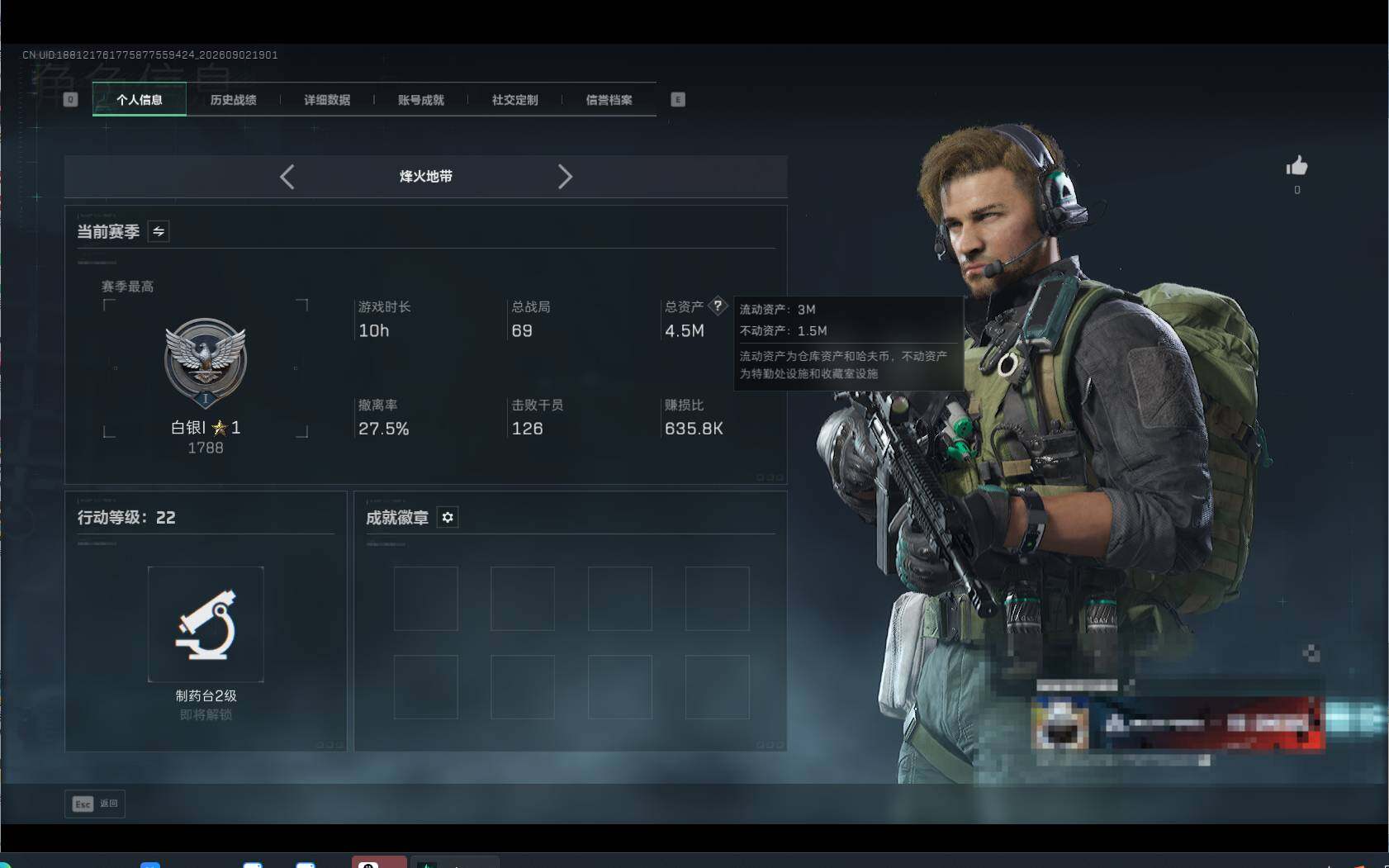Viewport: 1389px width, 868px height.
Task: Open the 详细数据 tab
Action: [327, 100]
